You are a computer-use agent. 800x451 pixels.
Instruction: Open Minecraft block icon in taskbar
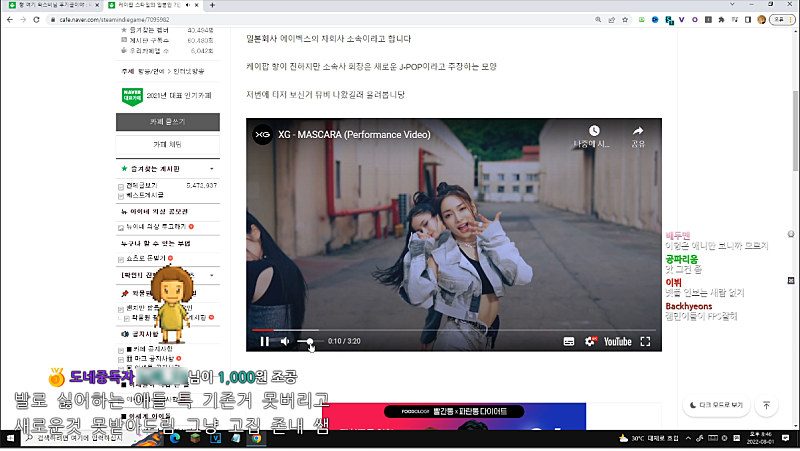click(195, 438)
